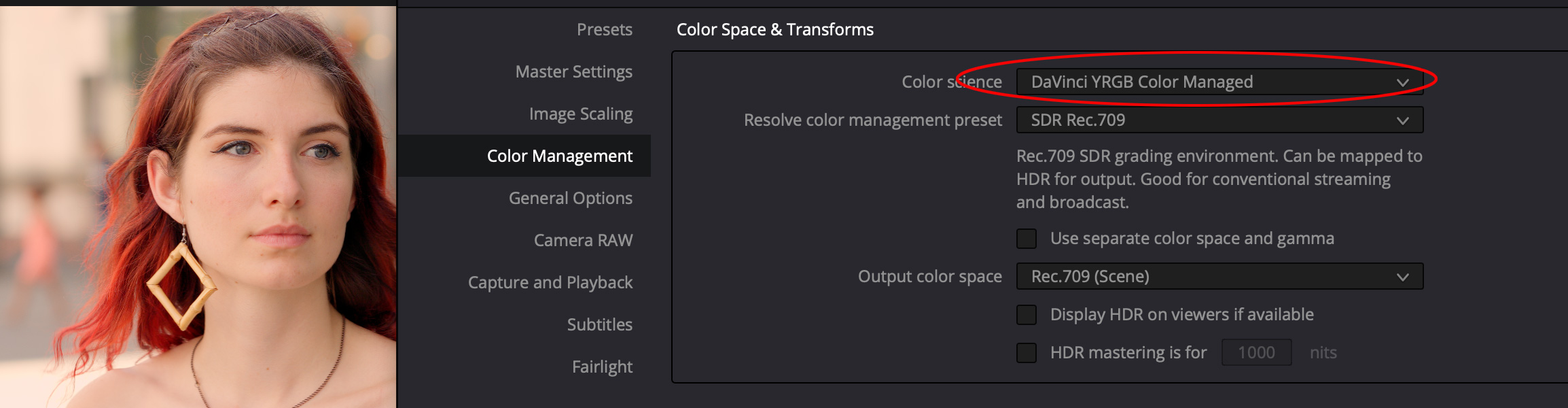Viewport: 1568px width, 408px height.
Task: Open the Presets settings section
Action: [604, 29]
